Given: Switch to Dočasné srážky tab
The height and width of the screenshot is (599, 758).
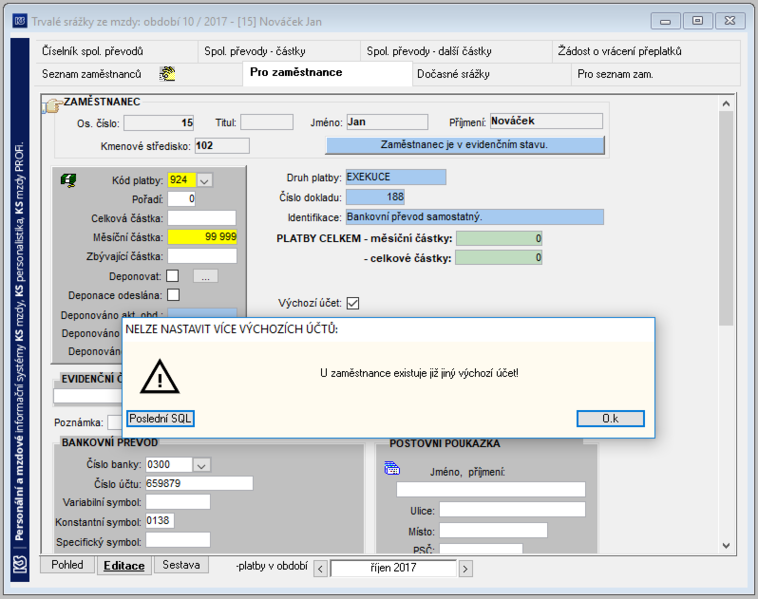Looking at the screenshot, I should [x=492, y=74].
